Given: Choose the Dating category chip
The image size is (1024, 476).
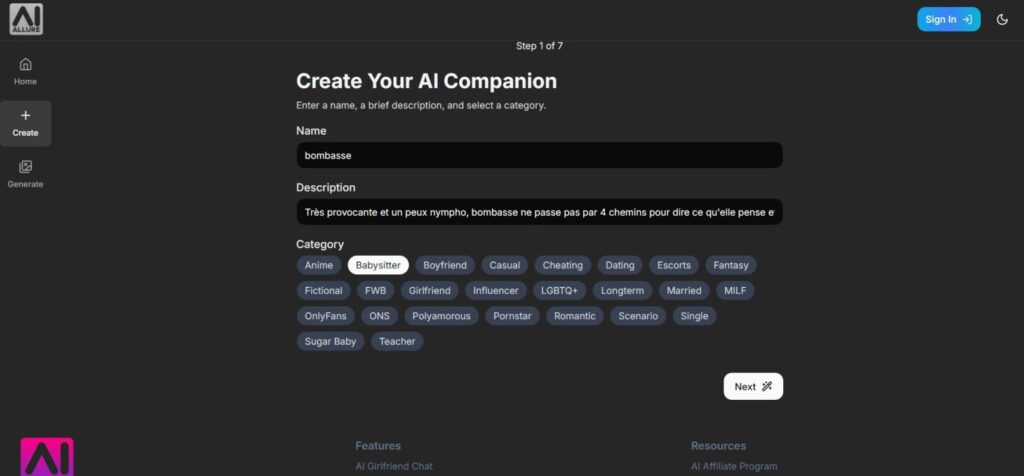Looking at the screenshot, I should pos(620,265).
